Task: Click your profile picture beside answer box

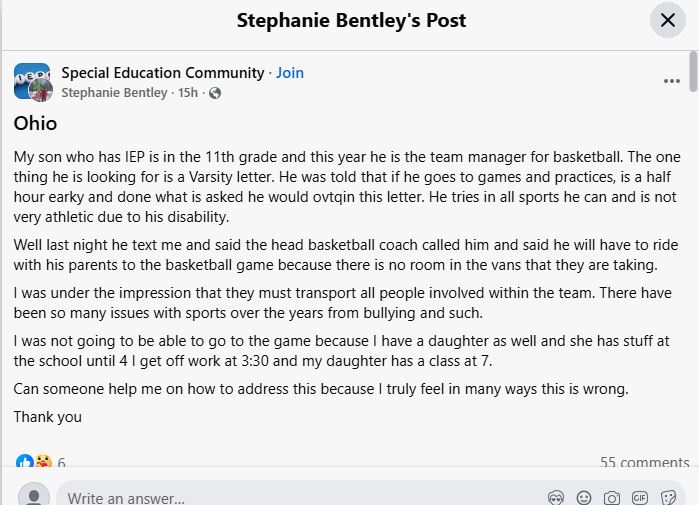Action: tap(34, 497)
